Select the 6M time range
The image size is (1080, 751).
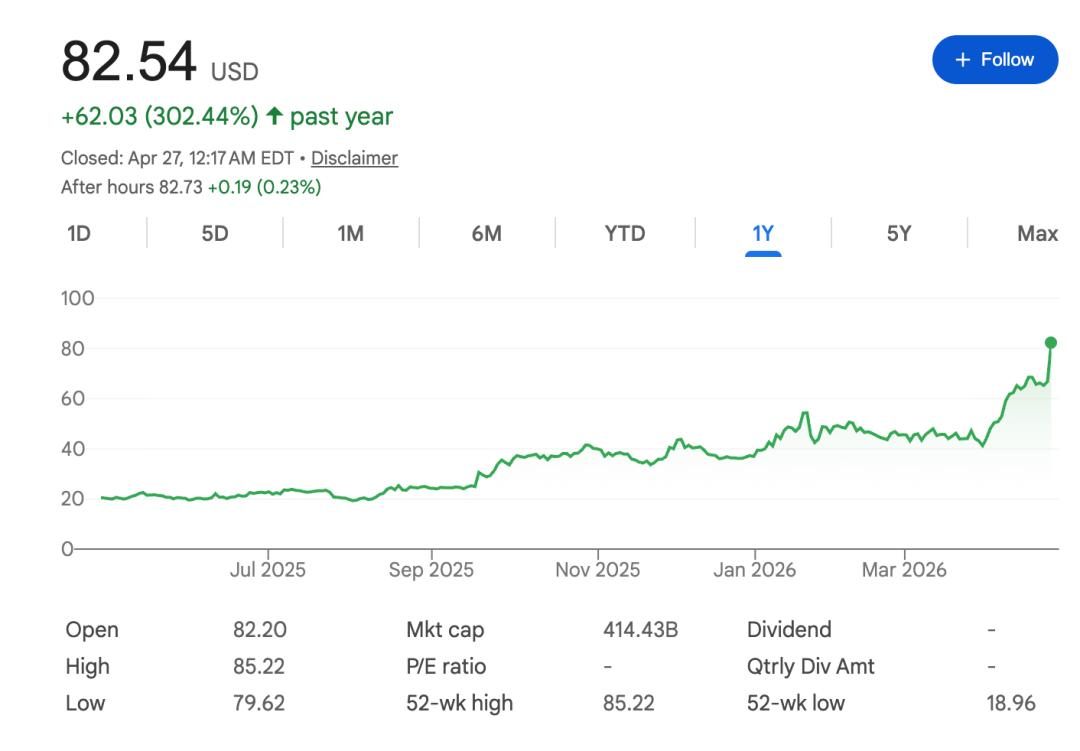coord(486,234)
